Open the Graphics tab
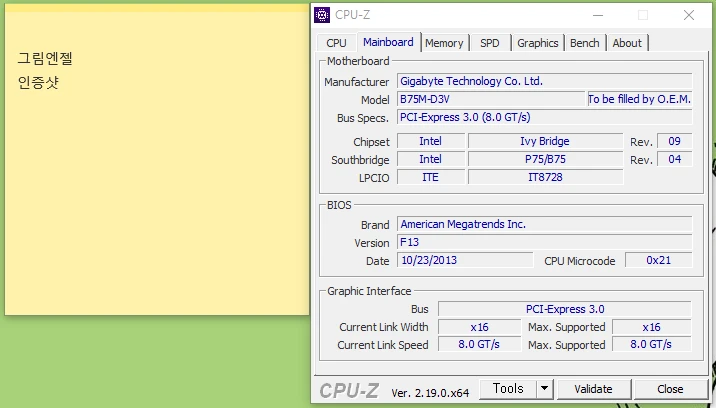The height and width of the screenshot is (408, 716). (x=538, y=43)
